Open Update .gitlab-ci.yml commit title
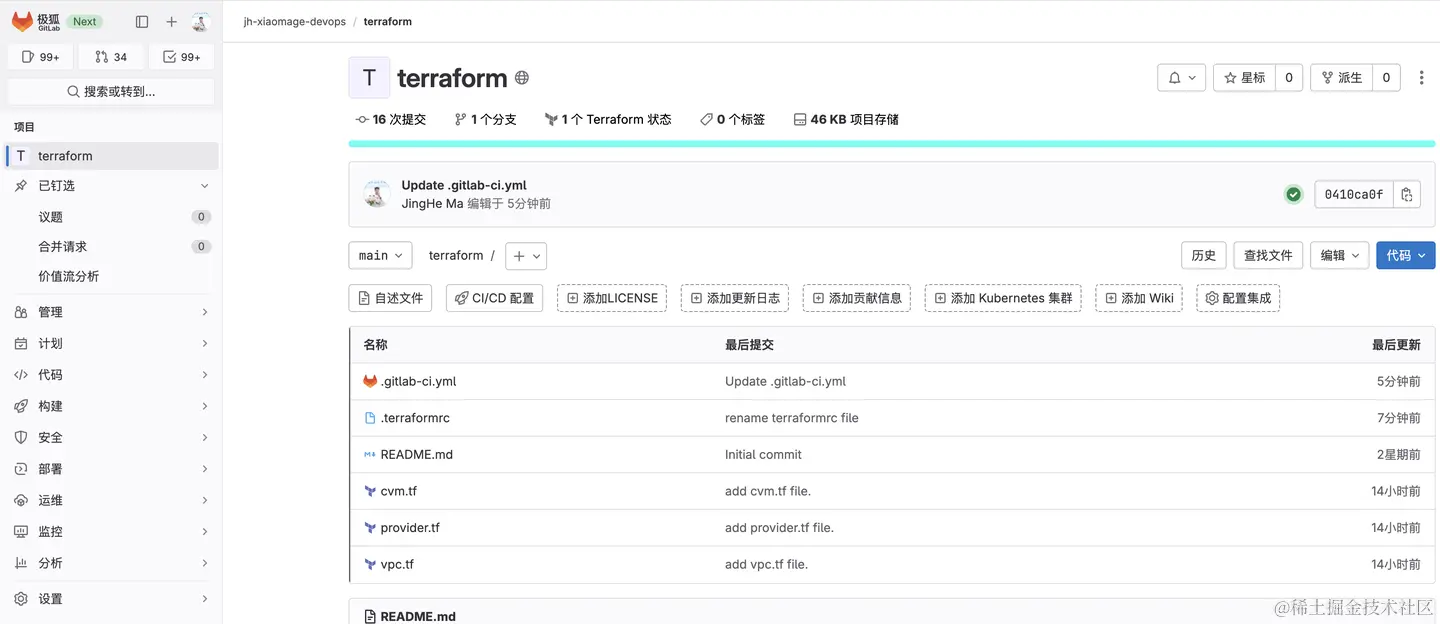 tap(464, 185)
